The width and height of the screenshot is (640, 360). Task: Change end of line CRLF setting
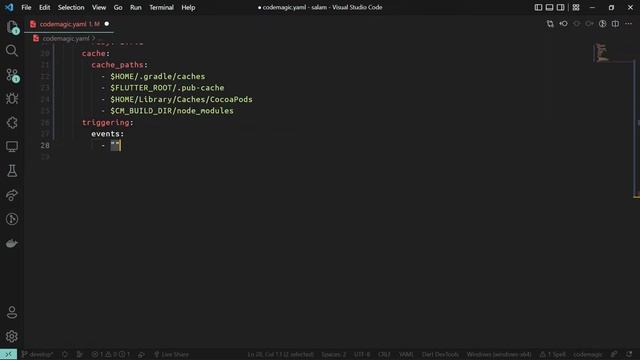[x=384, y=354]
